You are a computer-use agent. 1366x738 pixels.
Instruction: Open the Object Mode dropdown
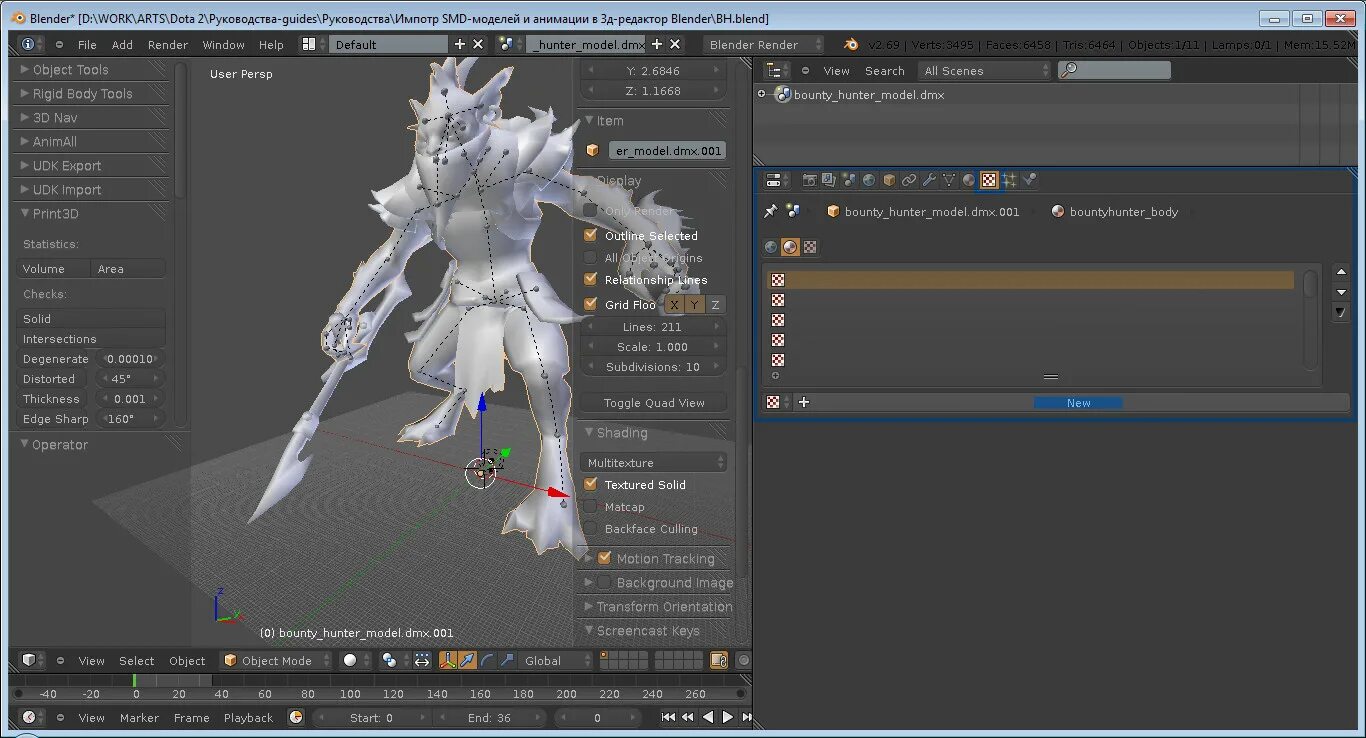click(277, 660)
